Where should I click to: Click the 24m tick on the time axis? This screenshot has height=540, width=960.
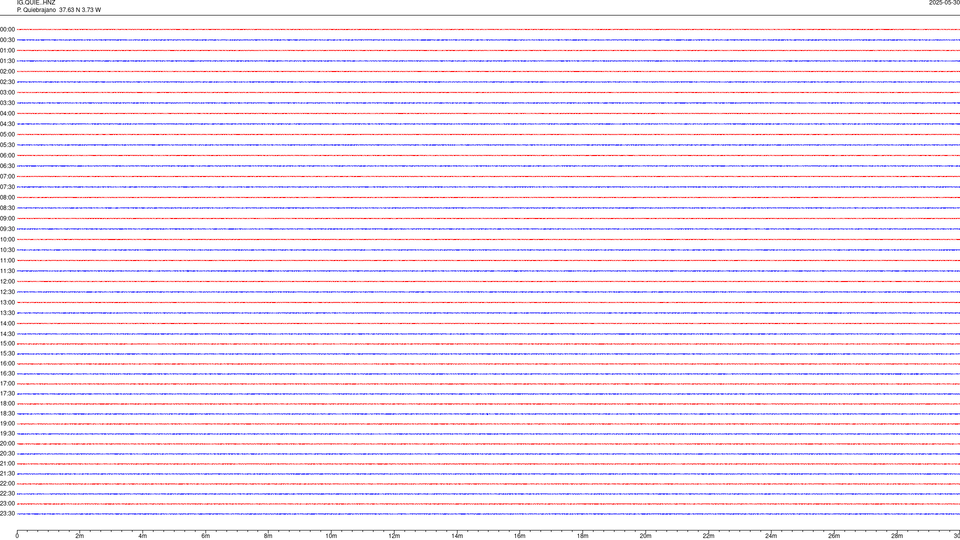tap(771, 536)
